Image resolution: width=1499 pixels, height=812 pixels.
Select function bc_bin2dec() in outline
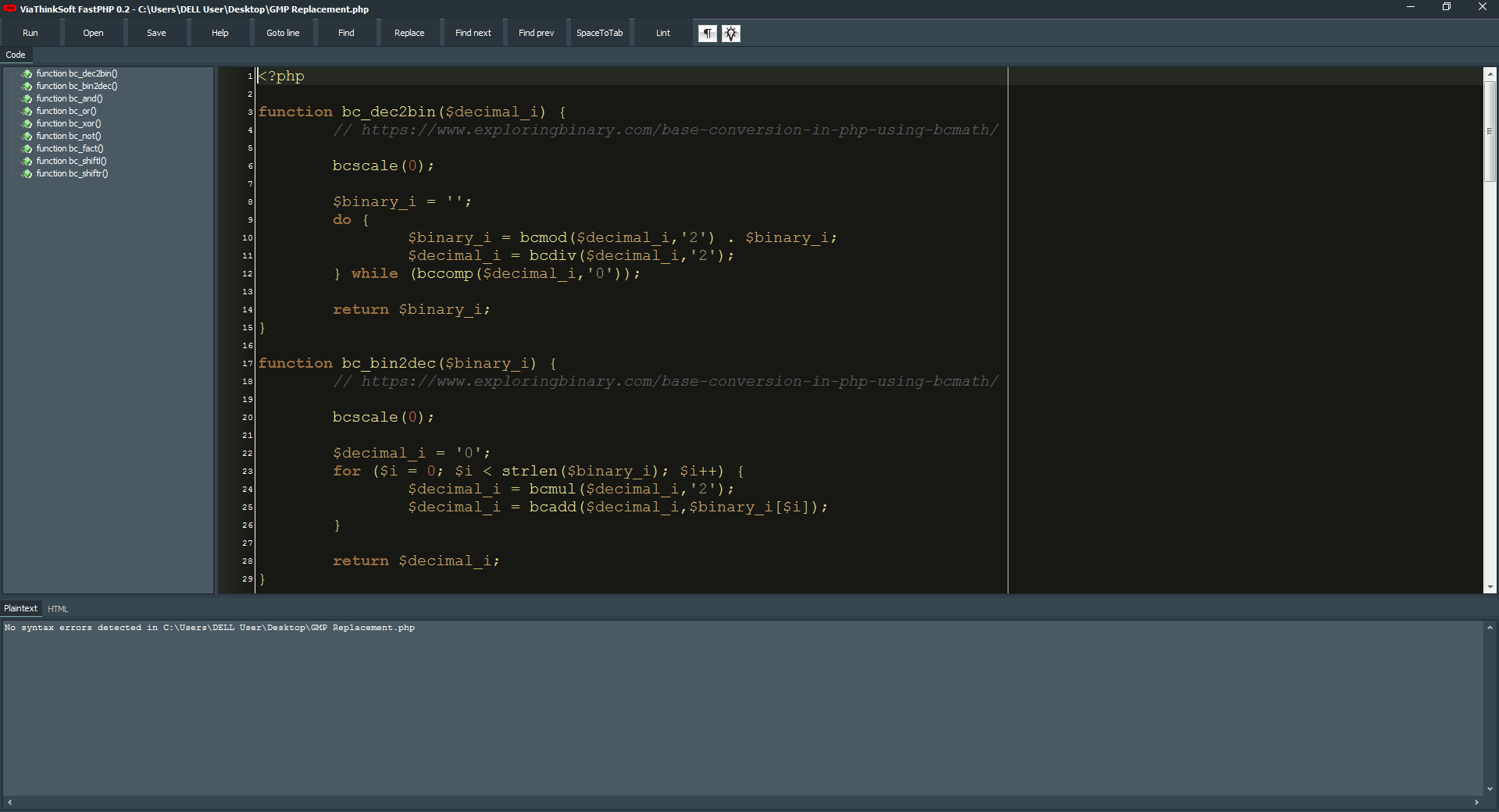pyautogui.click(x=77, y=86)
